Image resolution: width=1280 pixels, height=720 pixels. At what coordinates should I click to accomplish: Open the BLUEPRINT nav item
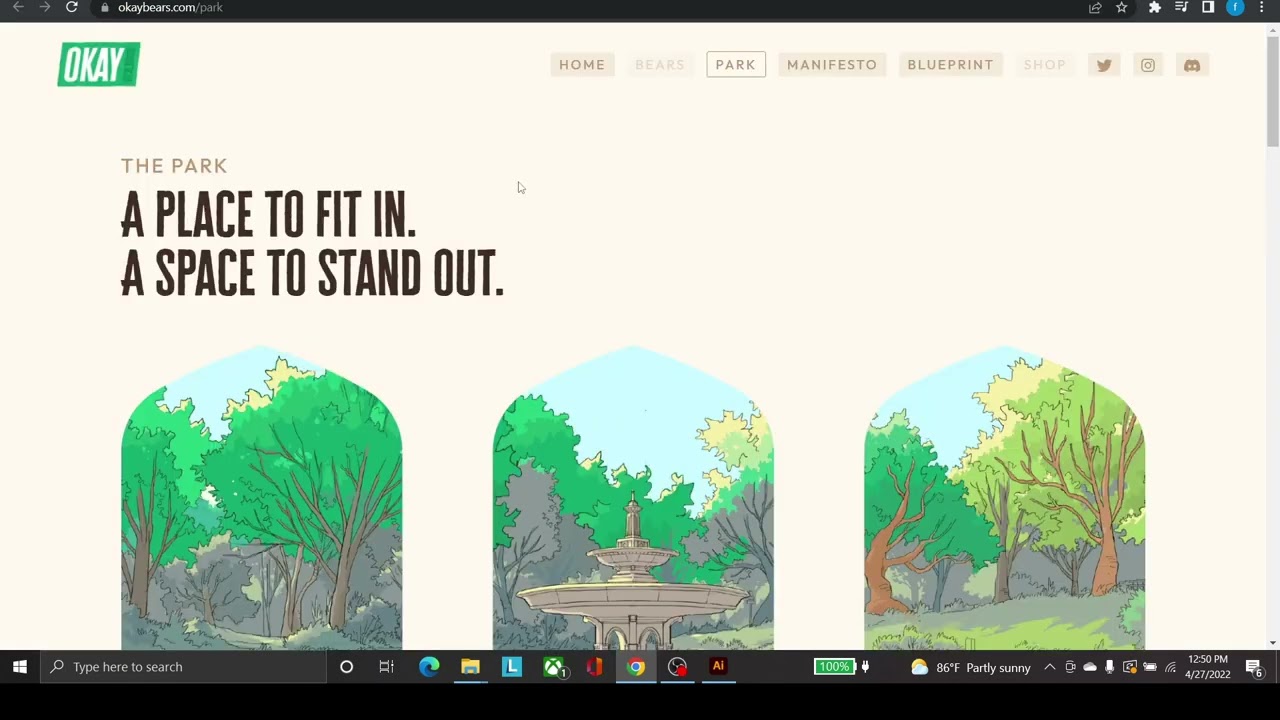pos(950,65)
